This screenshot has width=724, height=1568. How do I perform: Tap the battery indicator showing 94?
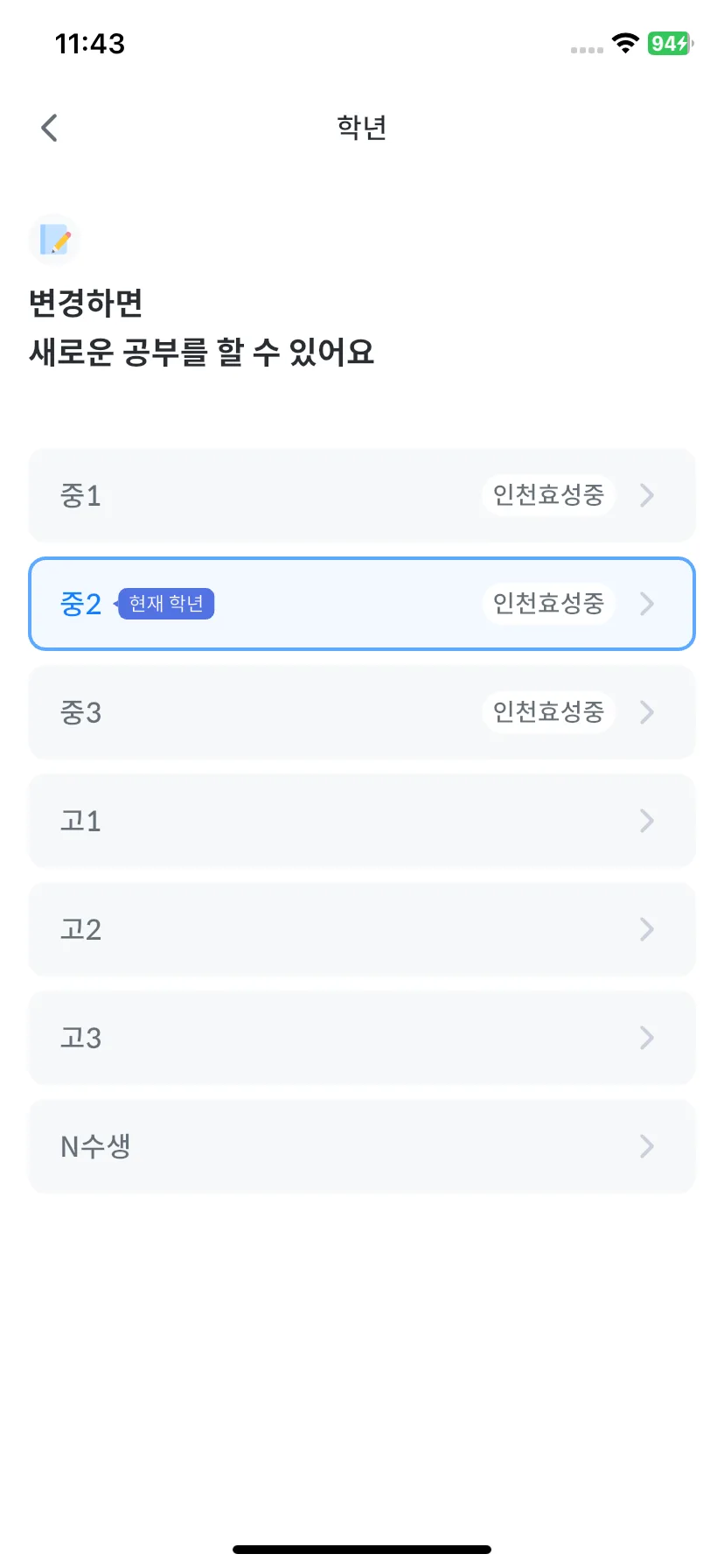point(671,43)
